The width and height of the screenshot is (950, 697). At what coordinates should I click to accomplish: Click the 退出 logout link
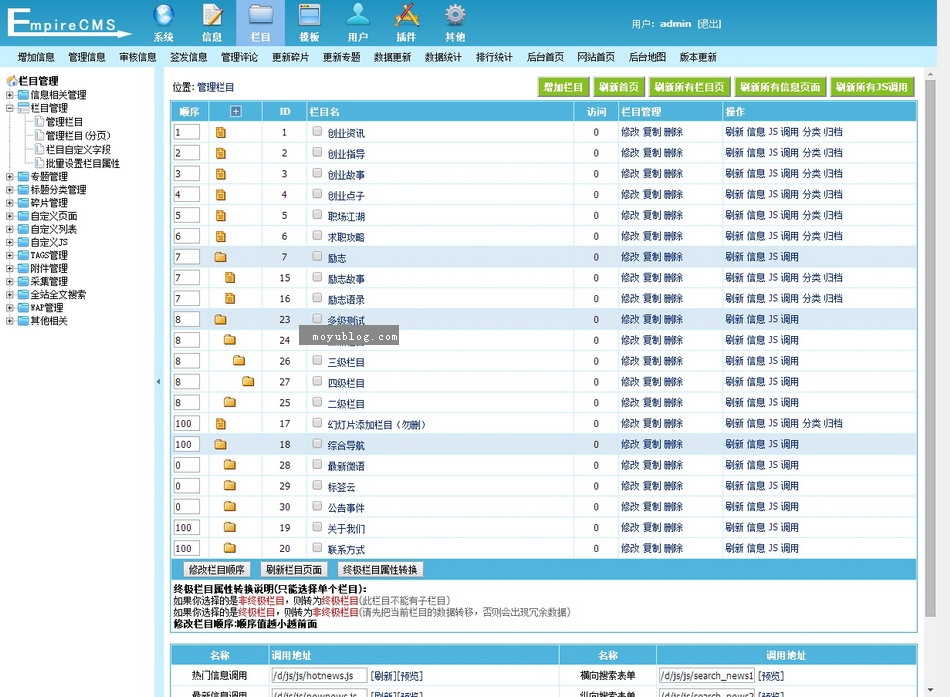(x=709, y=24)
